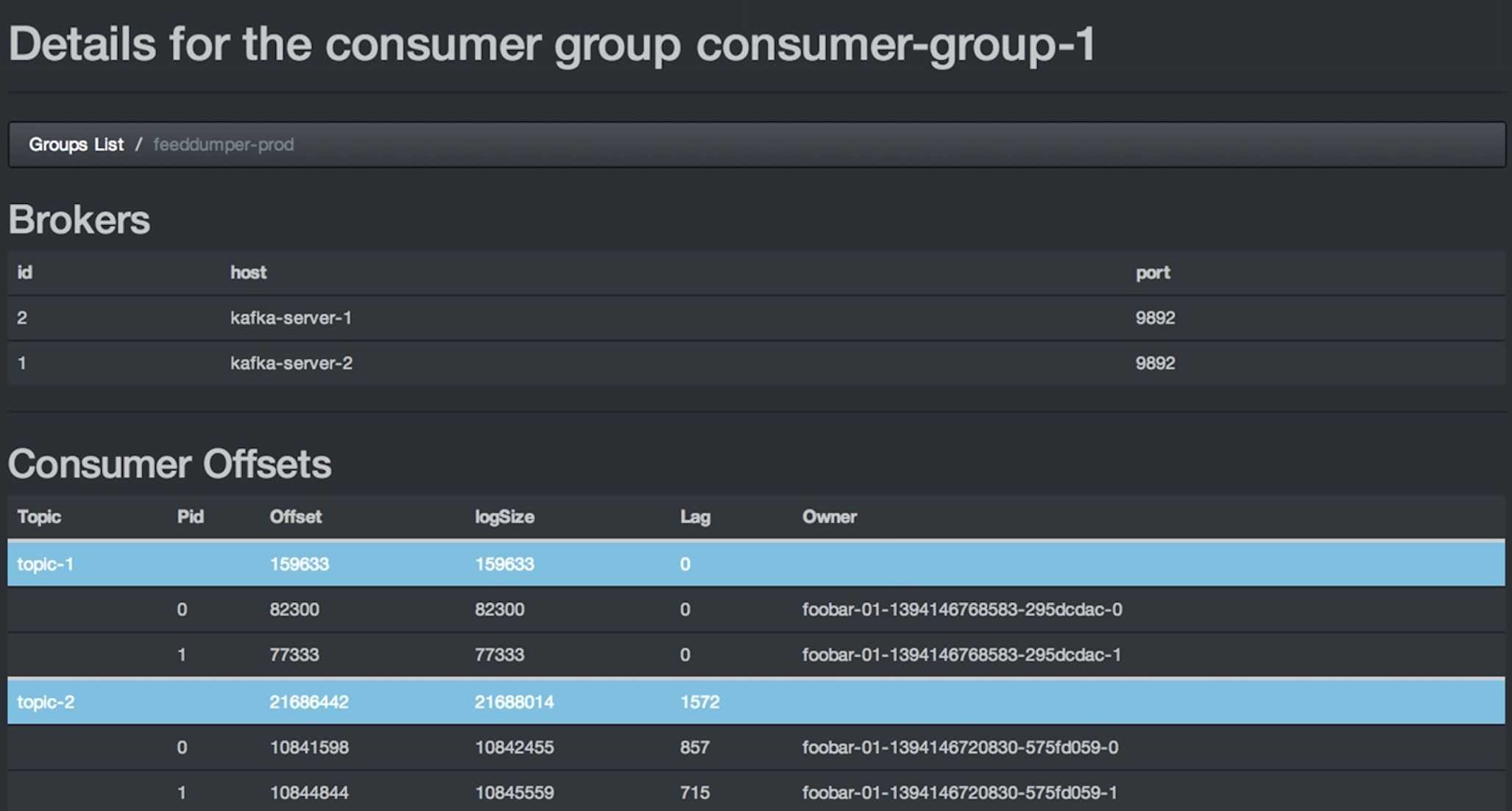The width and height of the screenshot is (1512, 811).
Task: Select topic-2 total offset 21686442
Action: (x=309, y=701)
